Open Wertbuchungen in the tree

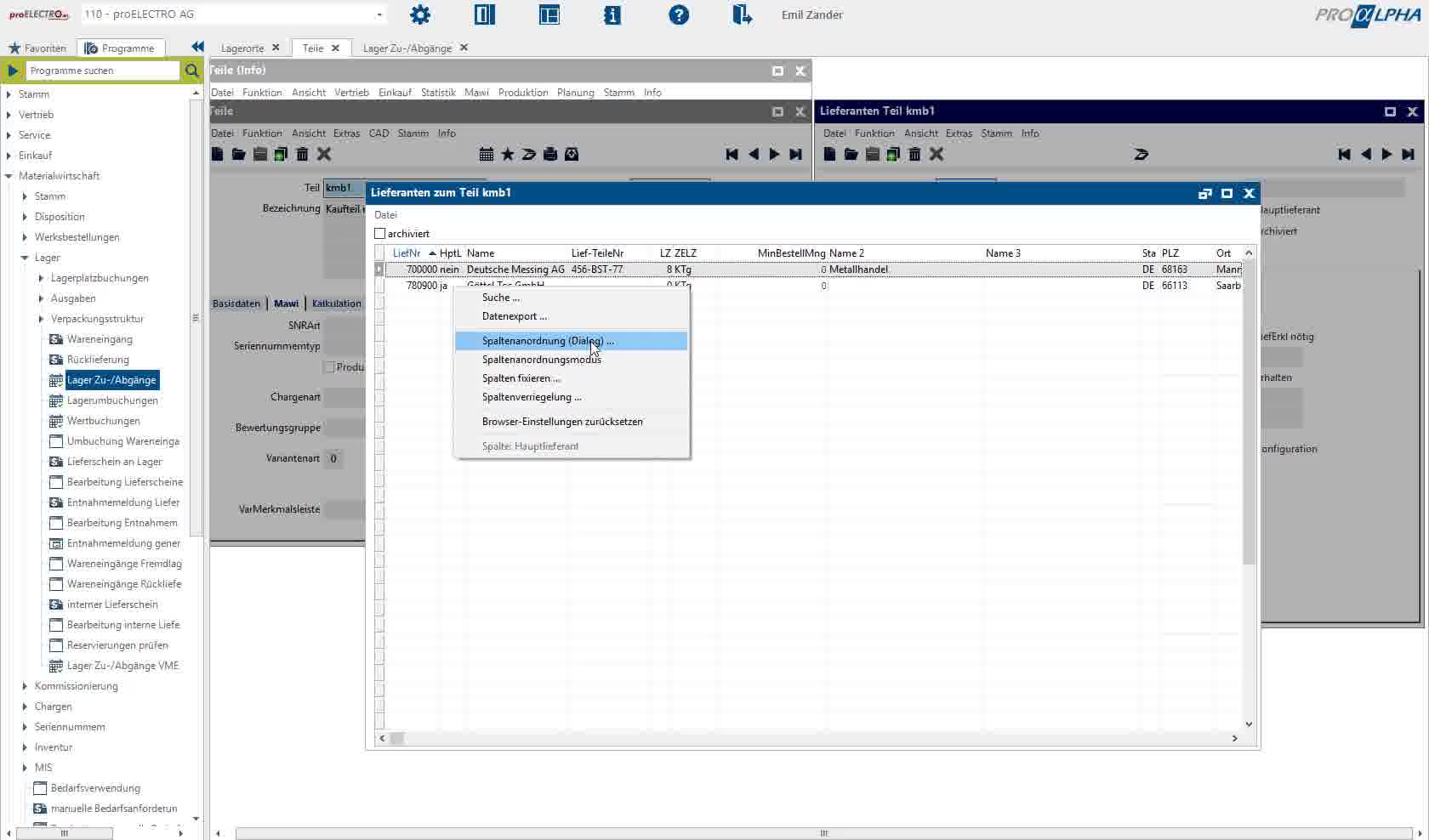click(104, 421)
